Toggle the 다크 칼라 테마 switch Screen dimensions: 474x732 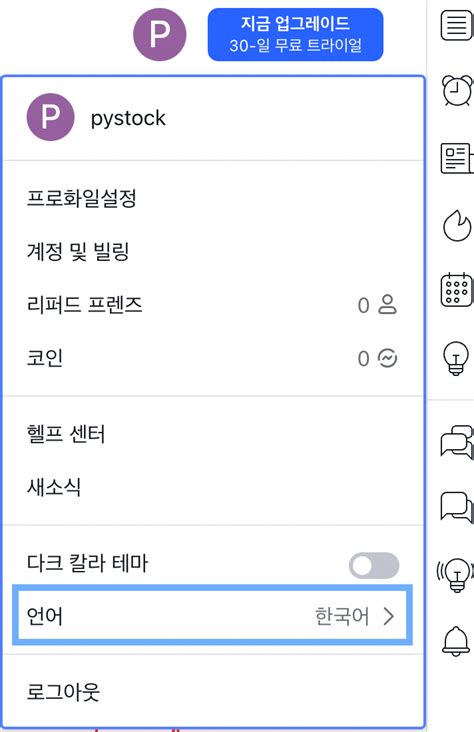pos(374,565)
